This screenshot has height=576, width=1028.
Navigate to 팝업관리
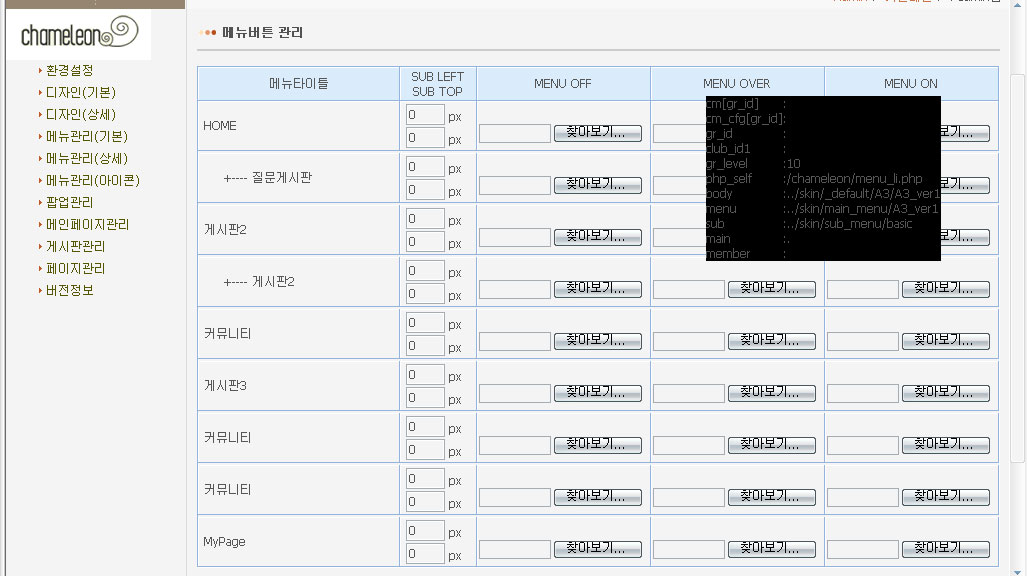click(69, 202)
